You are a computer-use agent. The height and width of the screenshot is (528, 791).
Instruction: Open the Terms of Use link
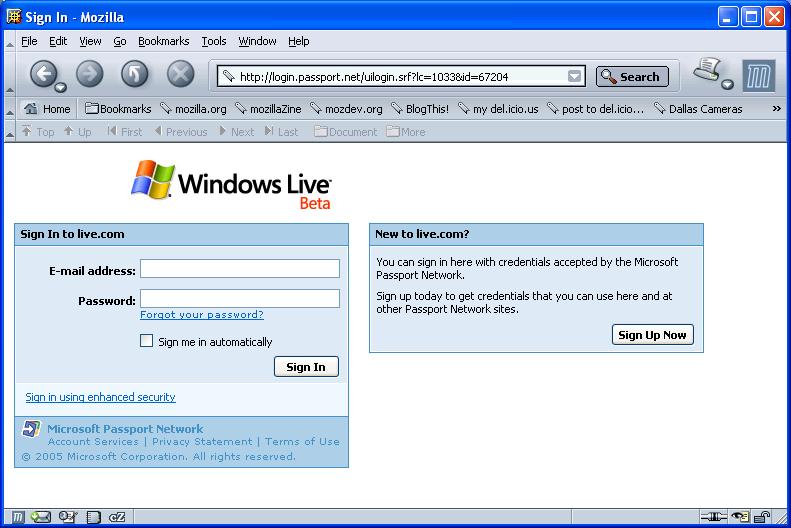[302, 441]
